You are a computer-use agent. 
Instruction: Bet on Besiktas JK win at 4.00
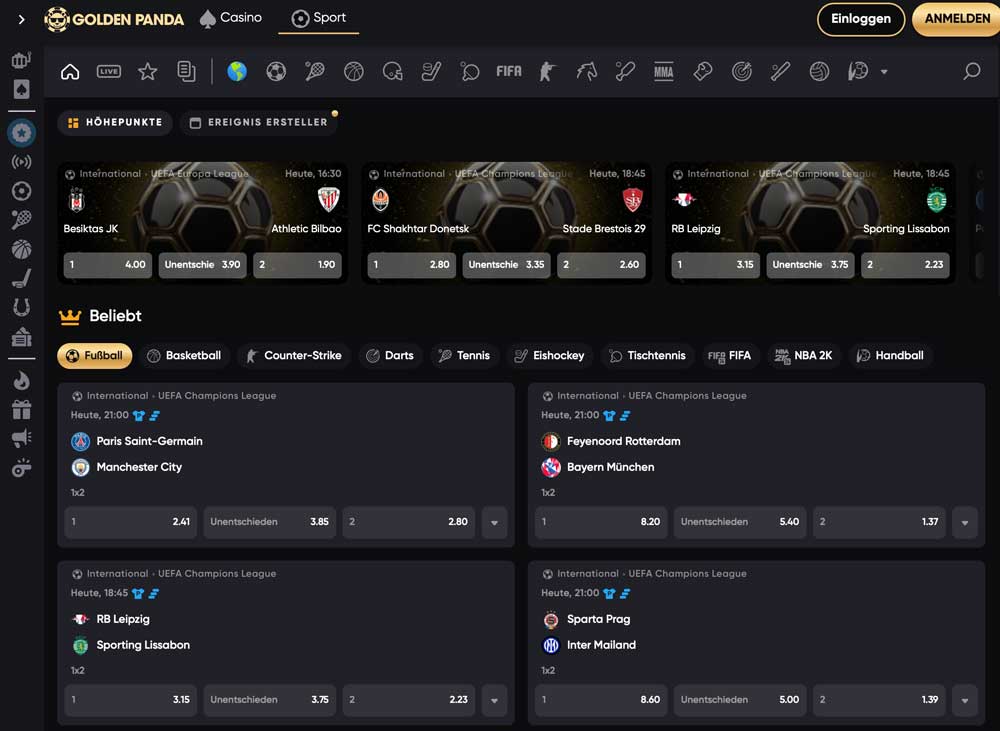pyautogui.click(x=108, y=265)
